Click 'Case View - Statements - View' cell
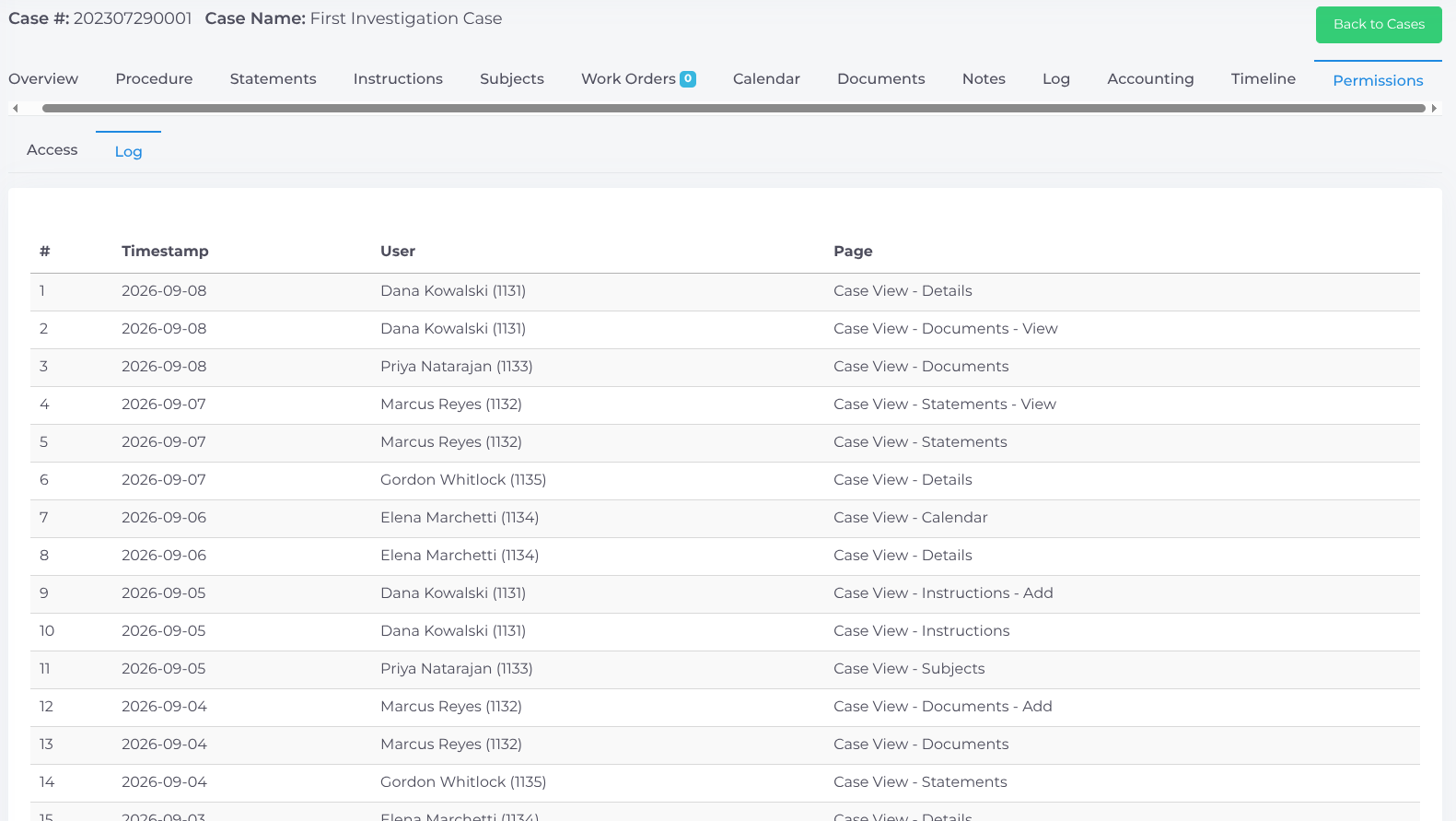The height and width of the screenshot is (821, 1456). tap(945, 405)
